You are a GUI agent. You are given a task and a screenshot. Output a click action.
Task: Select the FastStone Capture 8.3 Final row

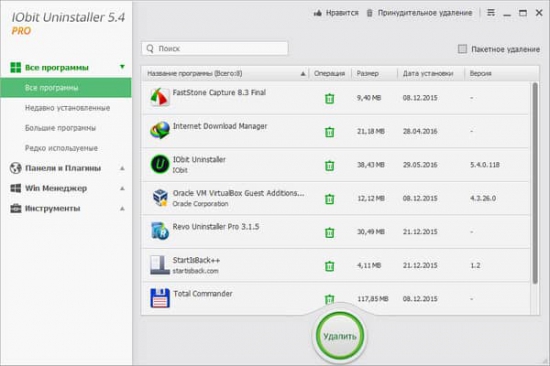(336, 97)
